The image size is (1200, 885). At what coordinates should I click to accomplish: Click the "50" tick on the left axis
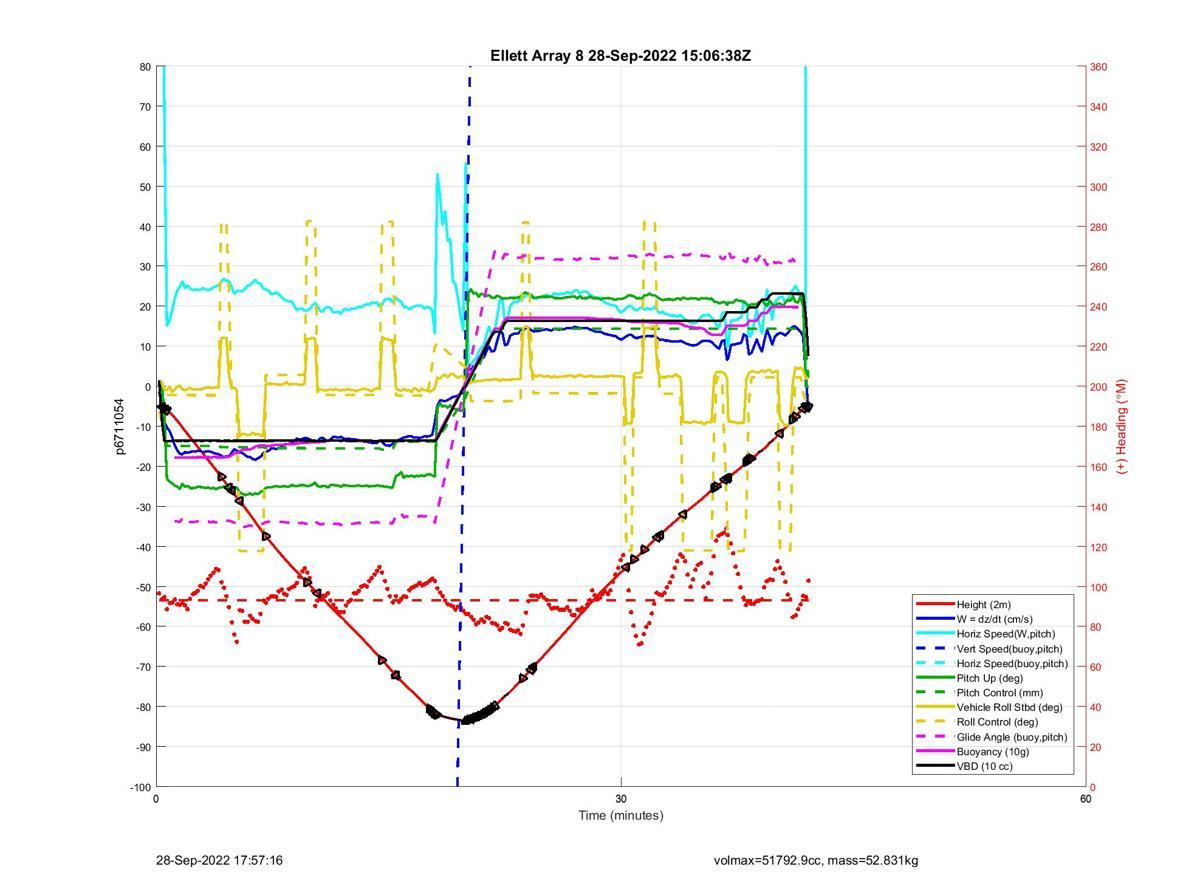pos(145,187)
